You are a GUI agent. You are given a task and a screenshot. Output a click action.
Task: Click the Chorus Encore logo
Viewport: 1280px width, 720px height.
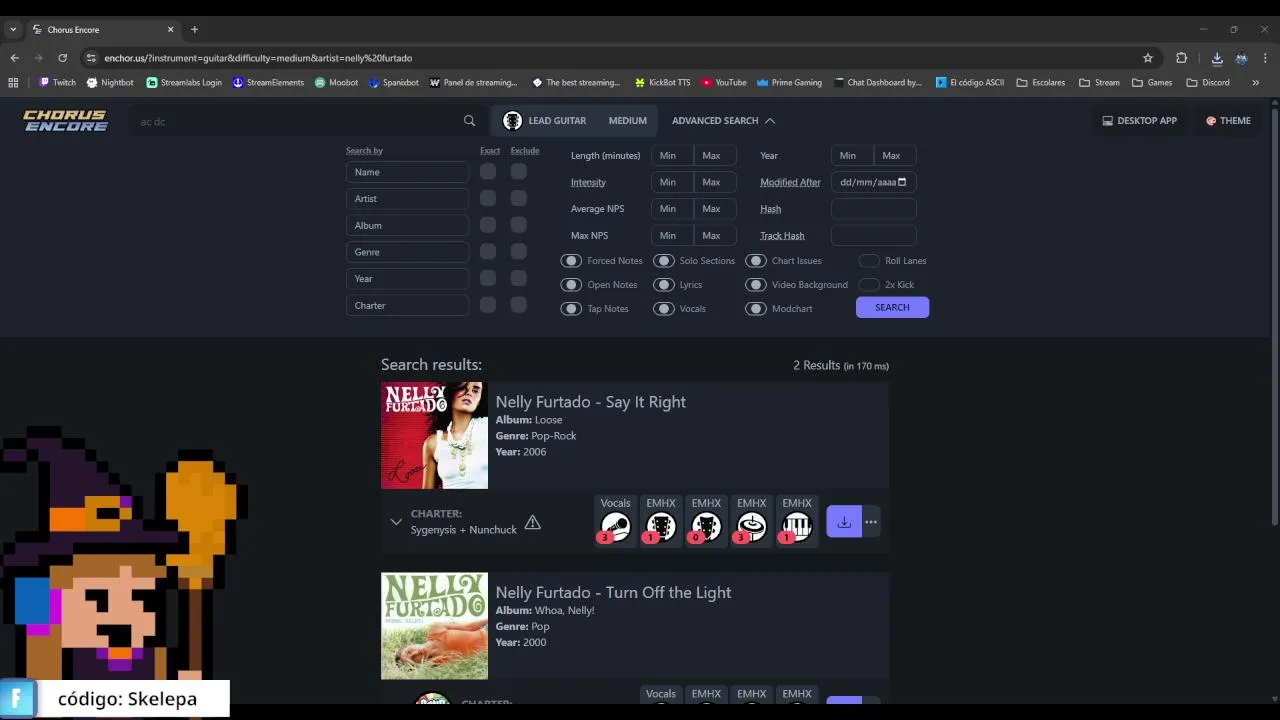click(x=65, y=121)
